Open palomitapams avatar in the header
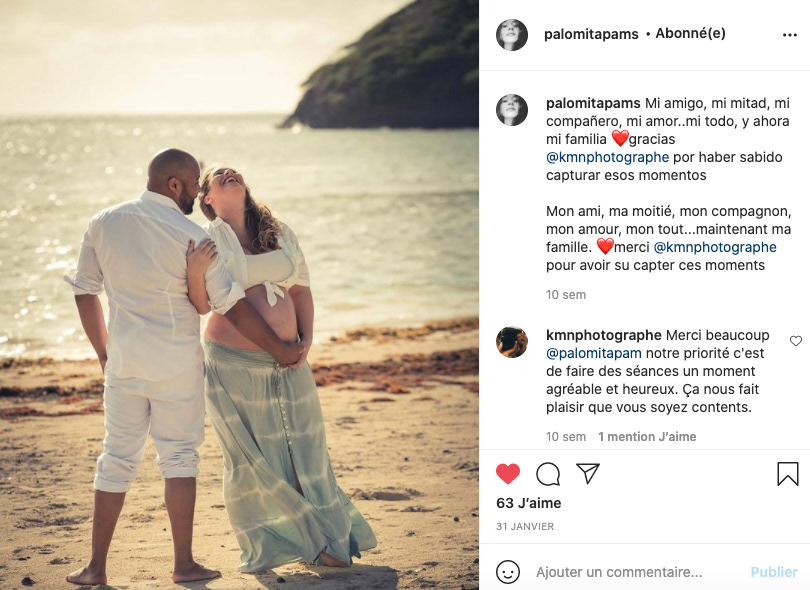 coord(511,35)
